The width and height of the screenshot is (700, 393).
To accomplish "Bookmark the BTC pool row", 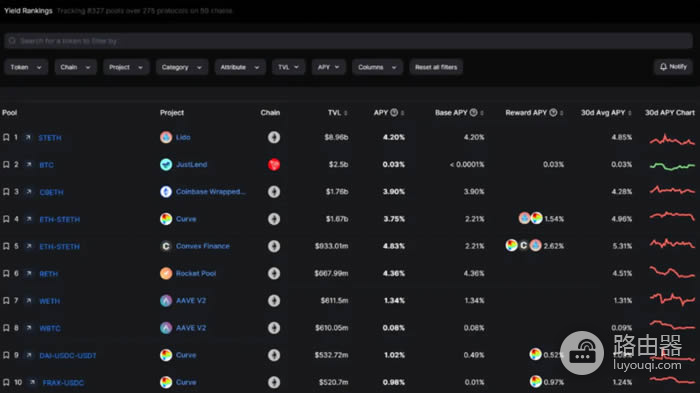I will tap(6, 165).
